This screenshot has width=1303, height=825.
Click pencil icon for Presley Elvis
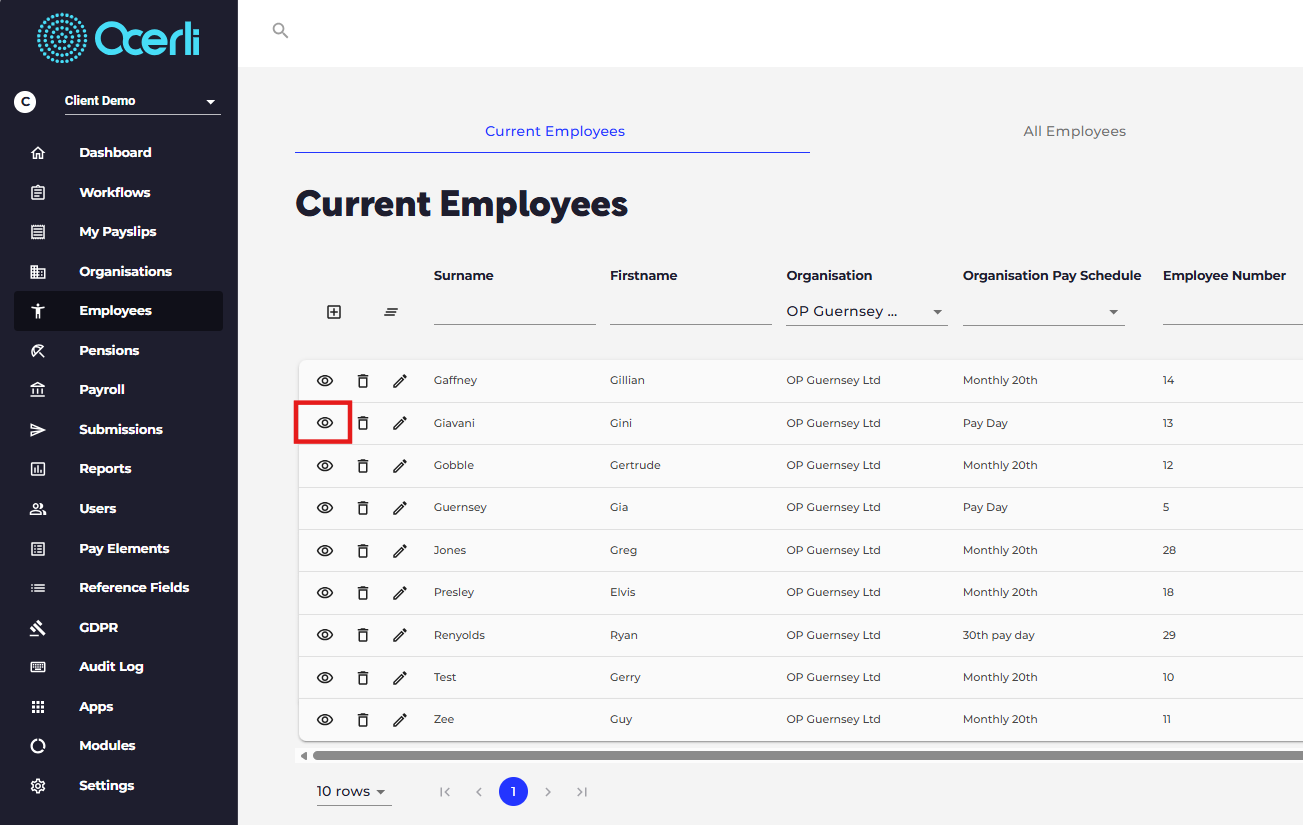400,593
